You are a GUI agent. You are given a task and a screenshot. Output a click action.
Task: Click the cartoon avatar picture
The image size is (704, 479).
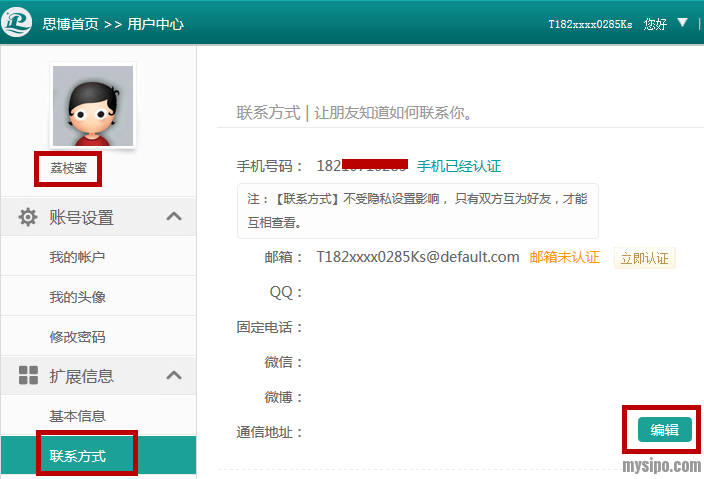pyautogui.click(x=93, y=106)
